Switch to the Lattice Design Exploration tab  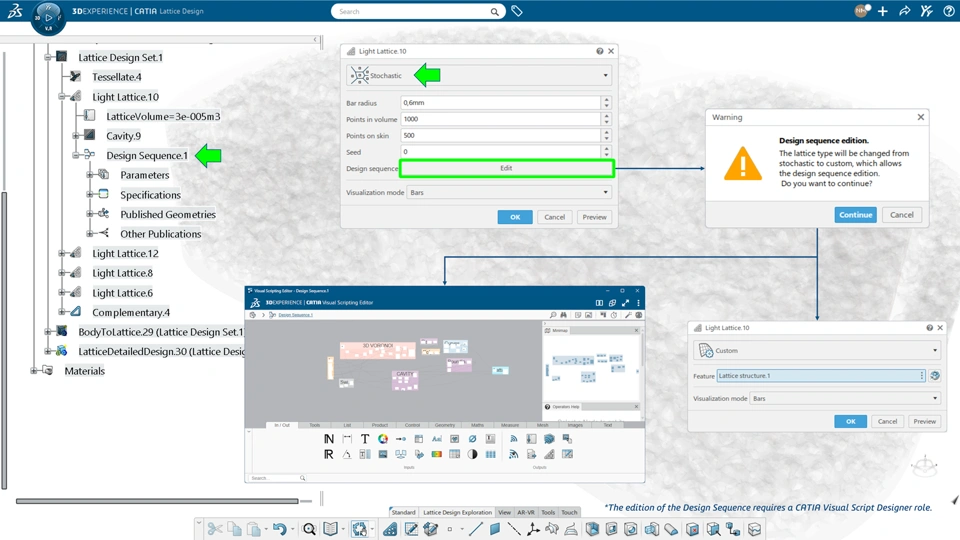(x=457, y=512)
